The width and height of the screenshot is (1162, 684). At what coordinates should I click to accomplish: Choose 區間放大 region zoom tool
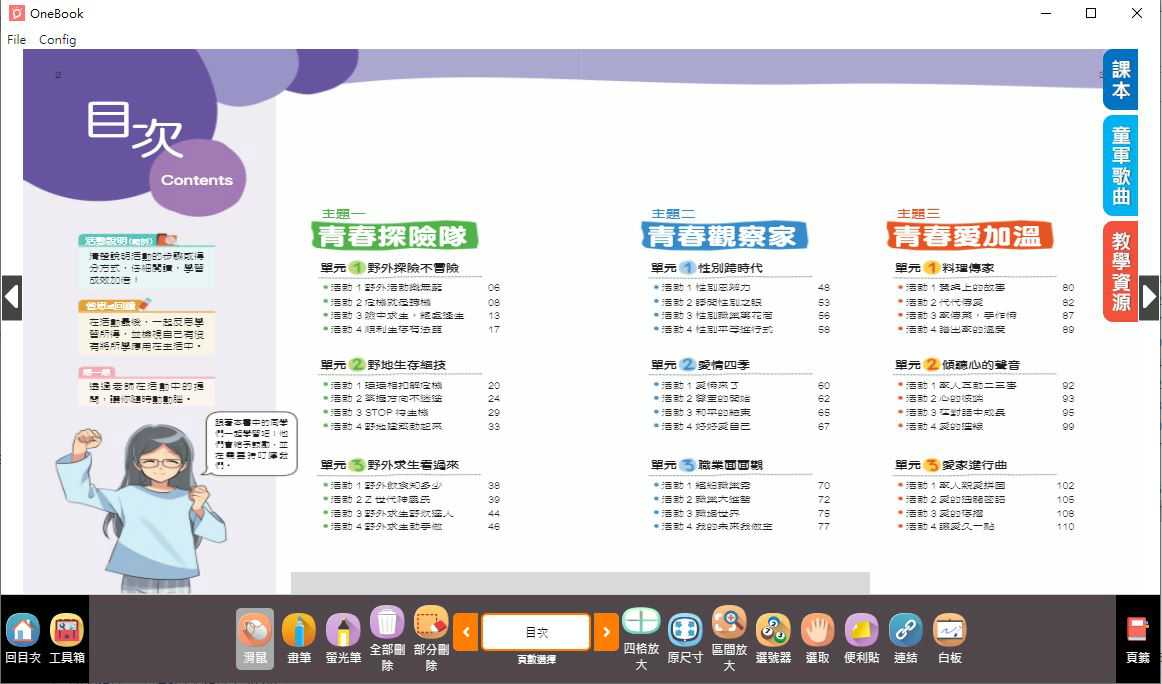(729, 639)
